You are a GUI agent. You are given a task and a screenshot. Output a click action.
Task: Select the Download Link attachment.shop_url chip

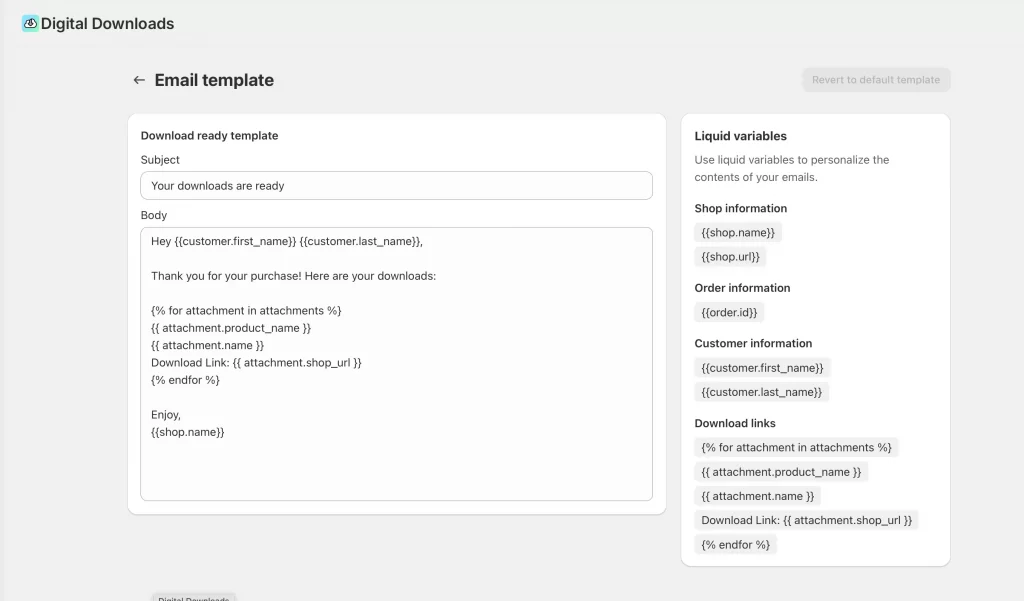806,520
